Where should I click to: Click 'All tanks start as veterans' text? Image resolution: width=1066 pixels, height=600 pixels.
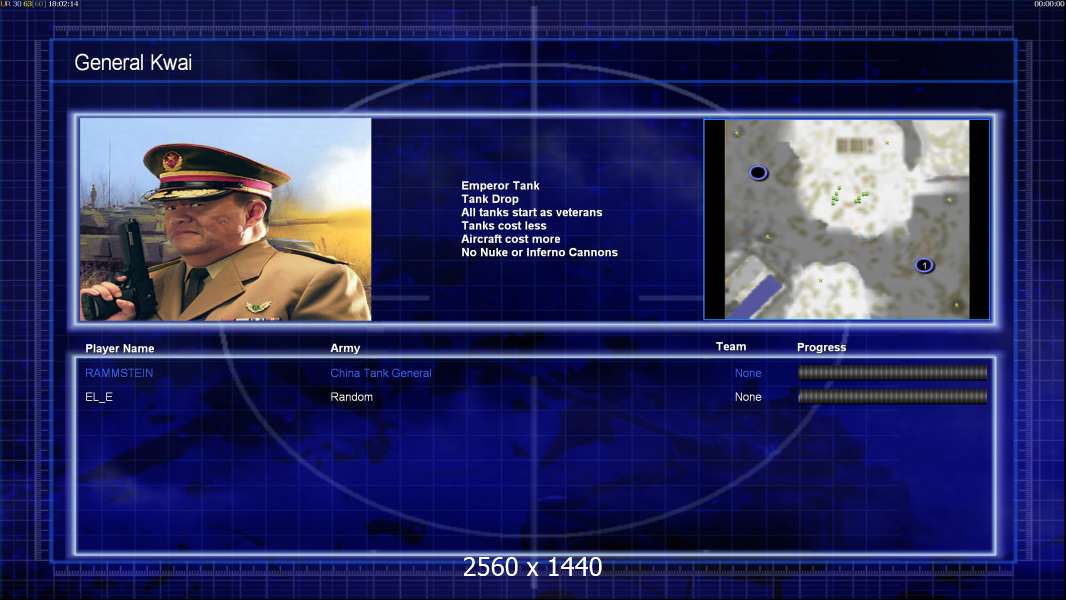coord(532,212)
